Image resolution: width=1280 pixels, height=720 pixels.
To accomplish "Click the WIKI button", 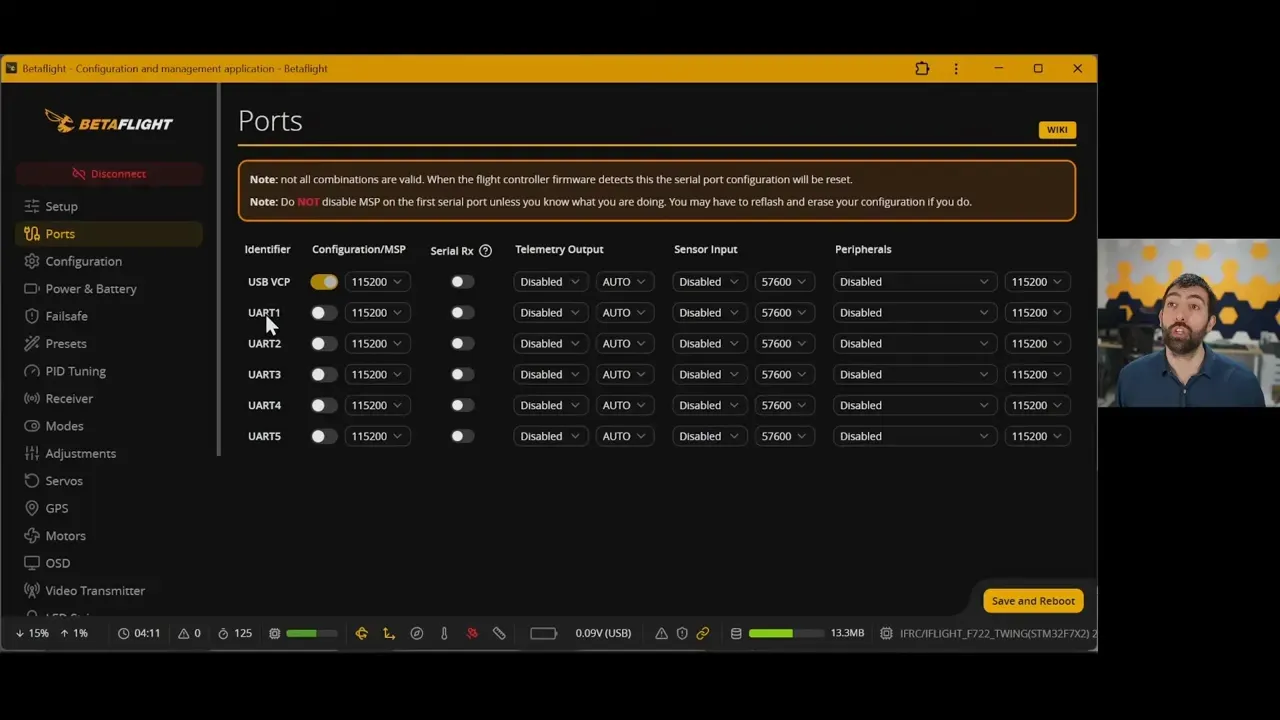I will [1057, 130].
